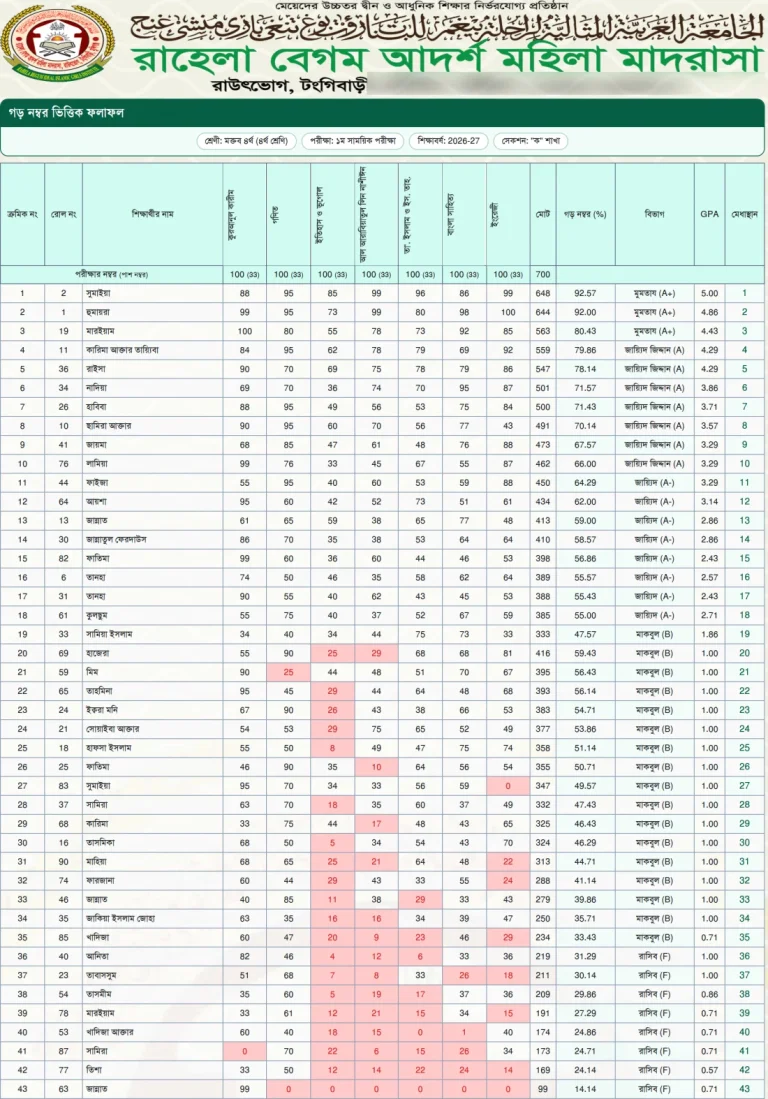This screenshot has height=1099, width=768.
Task: Click the মেধাস্থান column header
Action: coord(744,214)
